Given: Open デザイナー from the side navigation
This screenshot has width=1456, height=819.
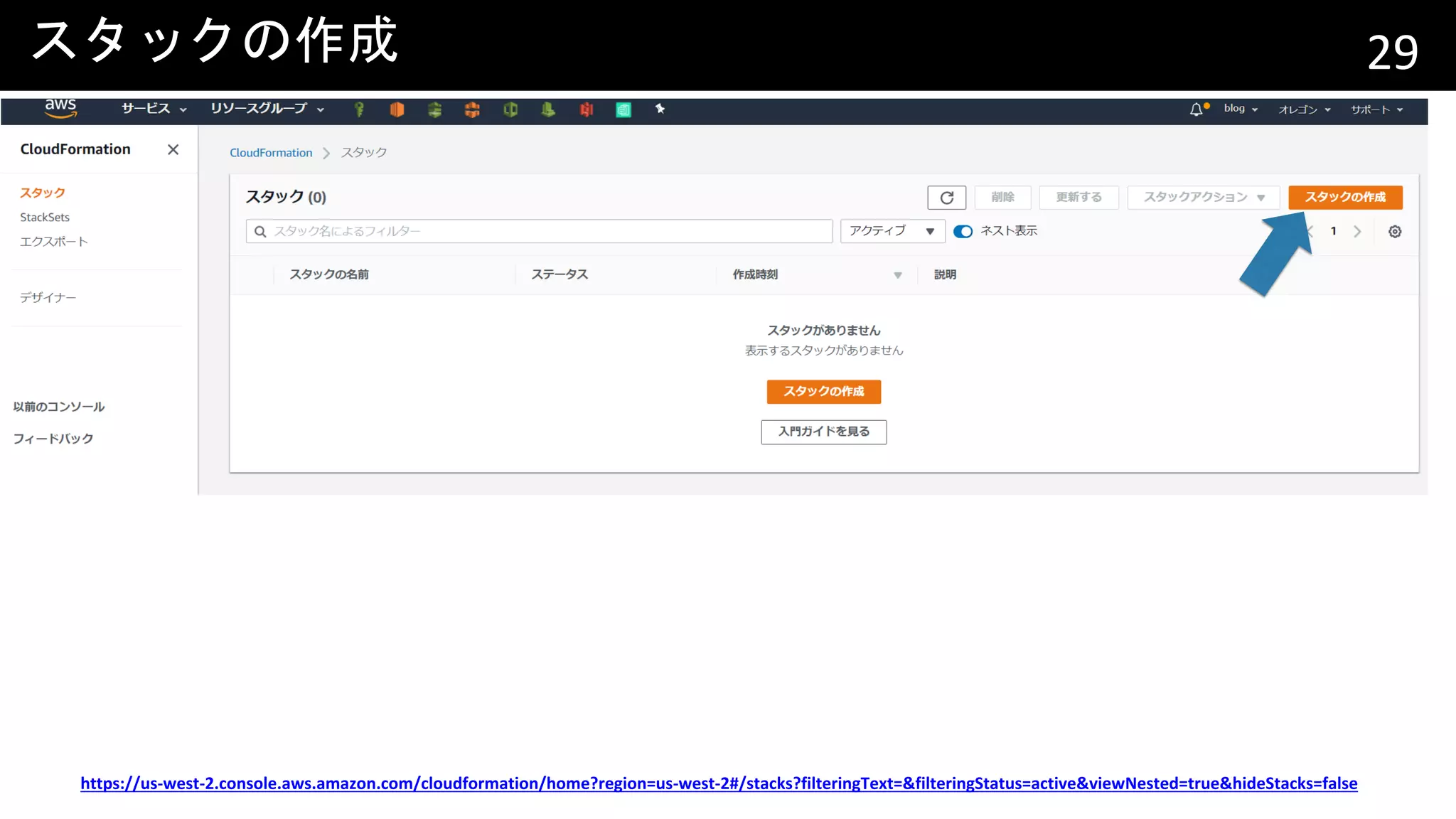Looking at the screenshot, I should tap(48, 297).
